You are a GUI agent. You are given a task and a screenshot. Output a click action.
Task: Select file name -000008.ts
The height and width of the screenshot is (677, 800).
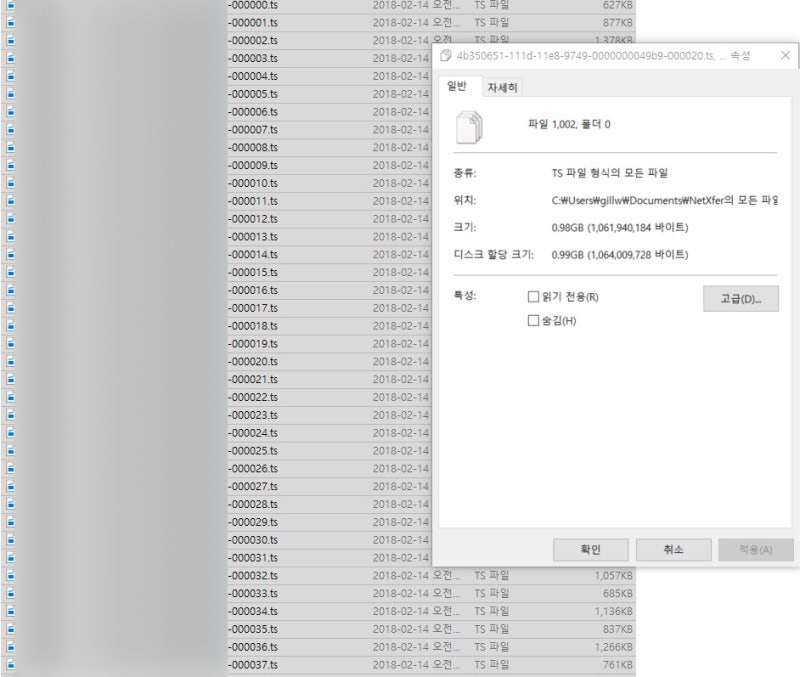253,147
